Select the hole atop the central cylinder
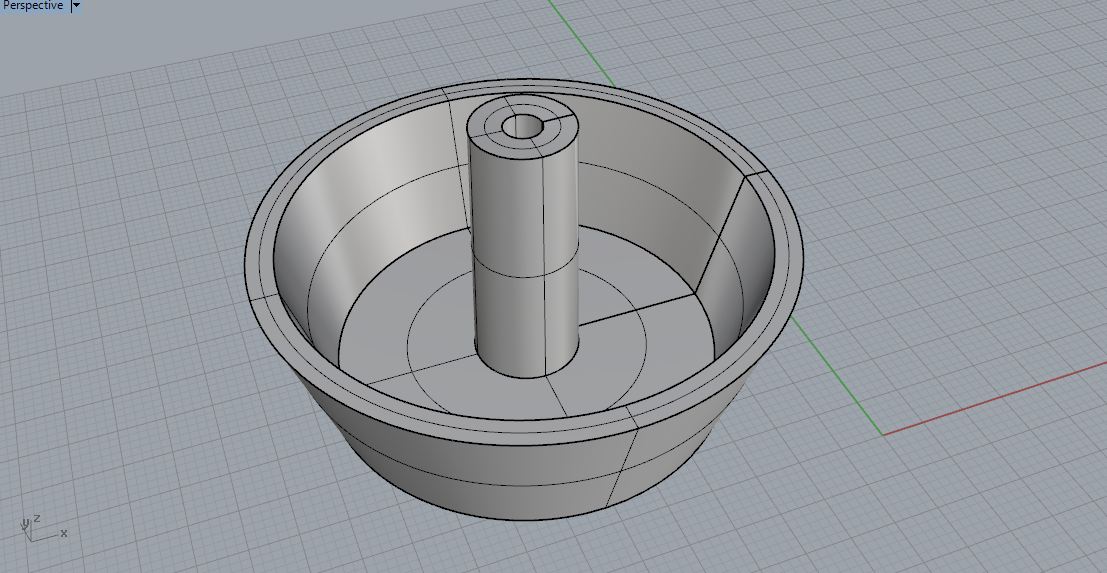Screen dimensions: 1107x573 click(x=523, y=126)
